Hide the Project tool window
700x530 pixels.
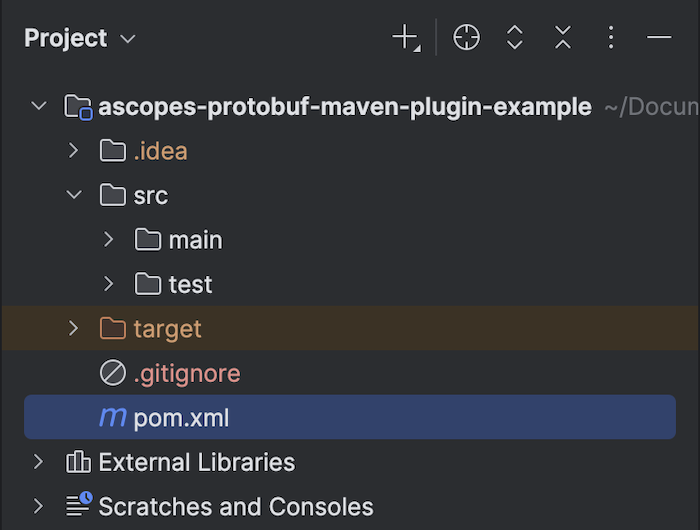(659, 38)
